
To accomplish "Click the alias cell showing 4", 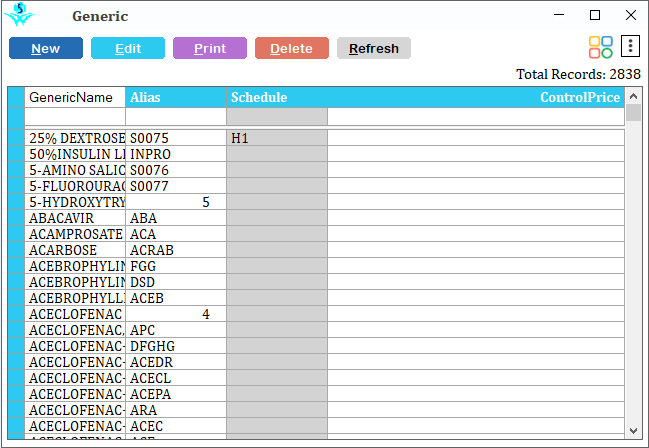I will coord(176,314).
